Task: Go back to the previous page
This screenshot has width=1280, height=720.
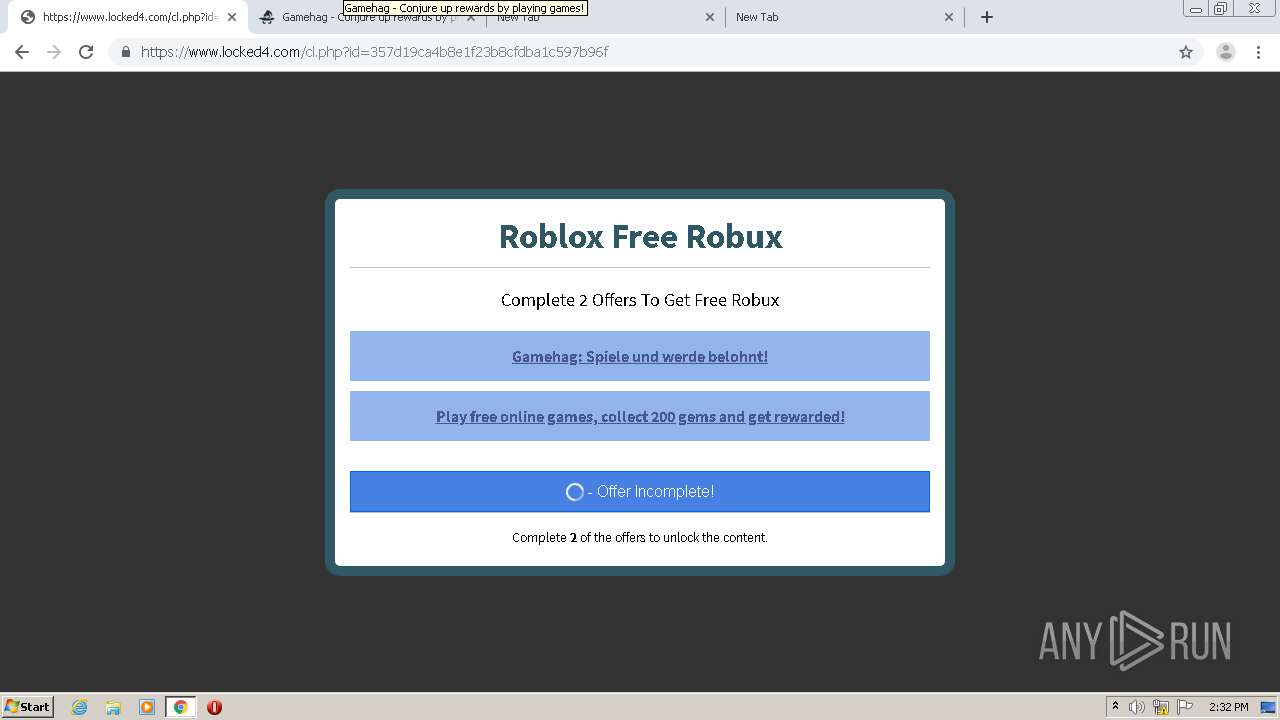Action: [x=22, y=52]
